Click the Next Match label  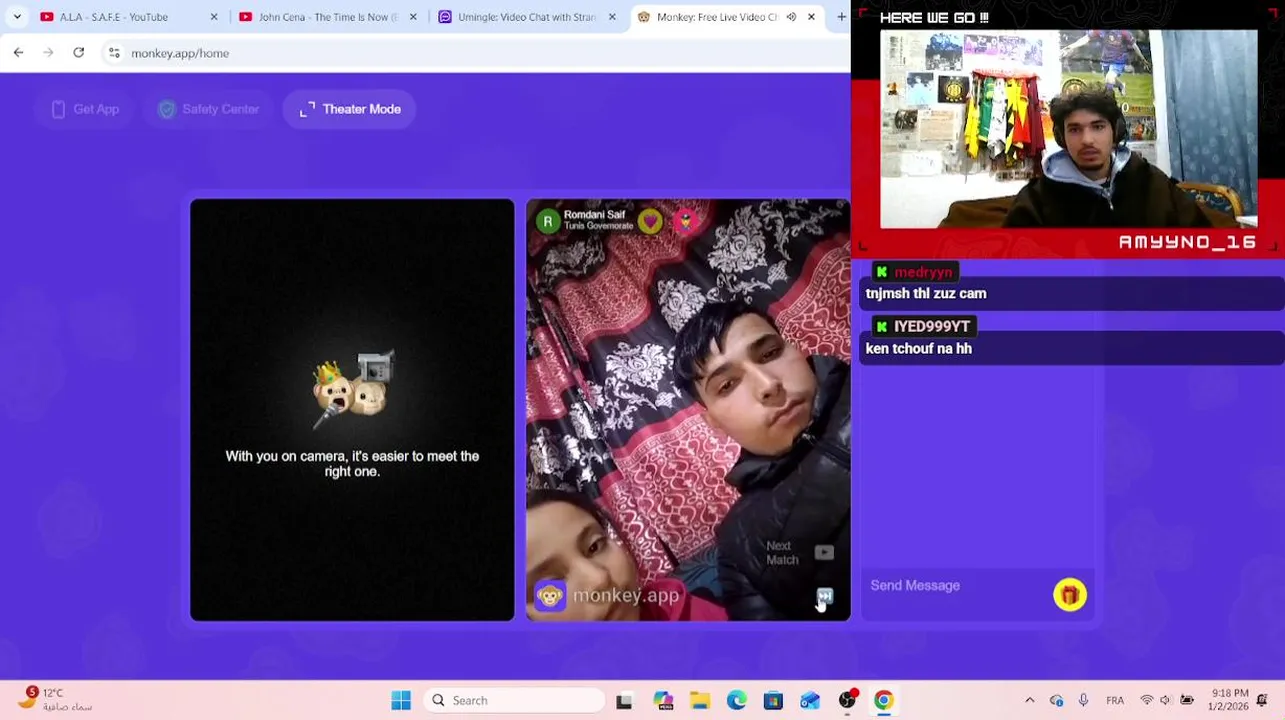(782, 553)
